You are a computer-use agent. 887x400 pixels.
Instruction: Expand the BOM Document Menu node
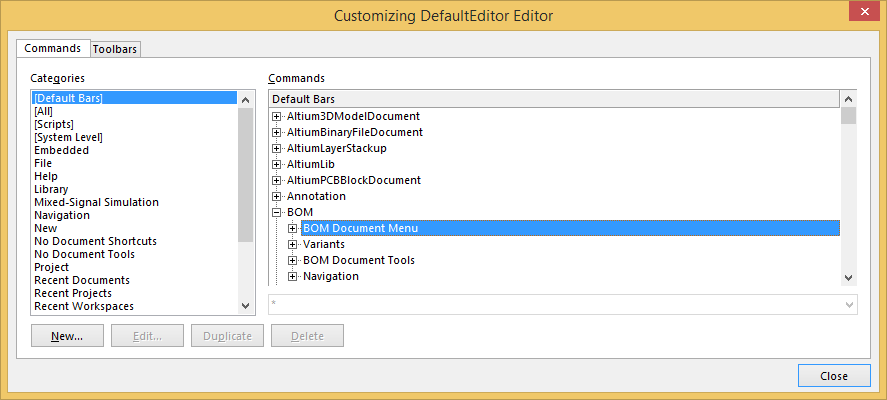[x=293, y=228]
